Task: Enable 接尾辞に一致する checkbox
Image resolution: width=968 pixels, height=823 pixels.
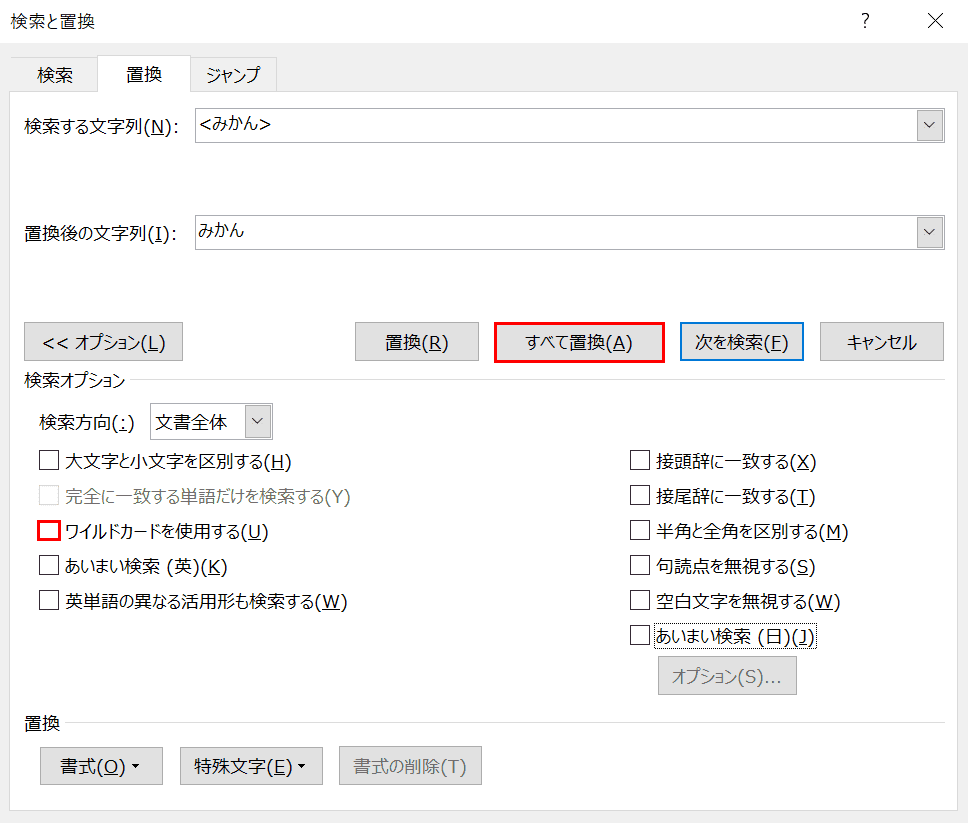Action: 640,495
